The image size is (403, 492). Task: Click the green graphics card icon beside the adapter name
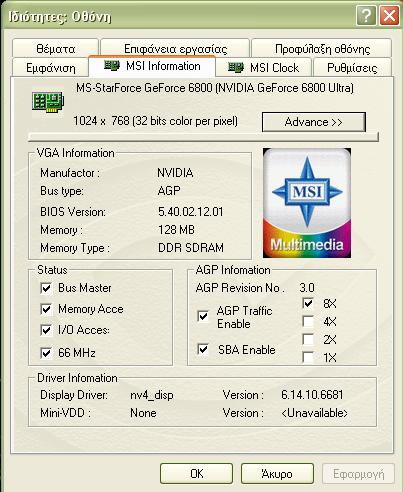coord(48,102)
